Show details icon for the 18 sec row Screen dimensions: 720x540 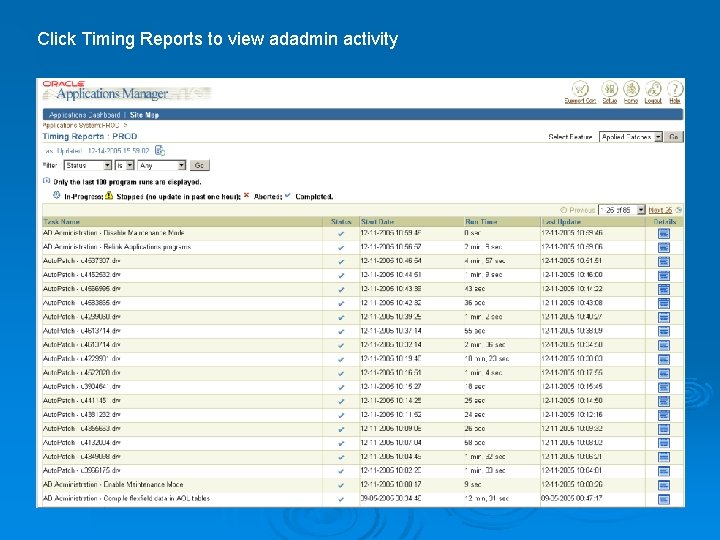coord(664,387)
